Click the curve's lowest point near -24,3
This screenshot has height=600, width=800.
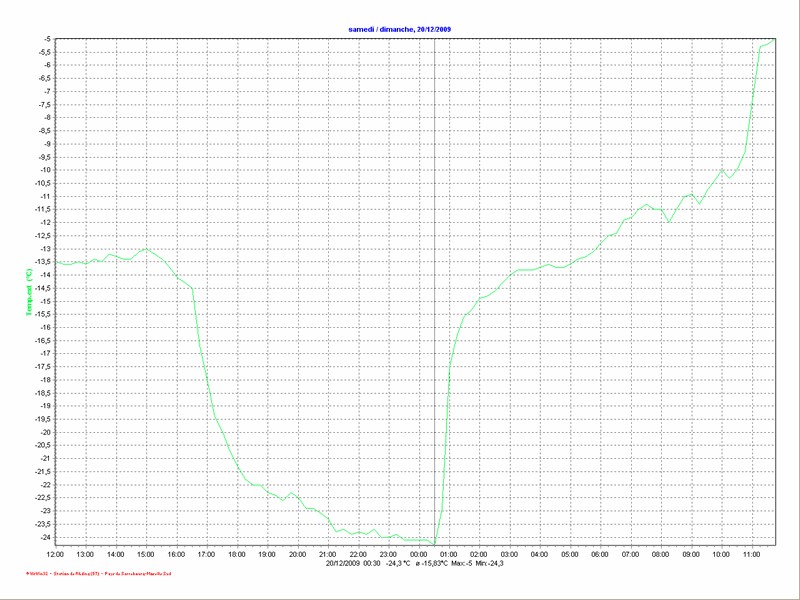click(434, 544)
